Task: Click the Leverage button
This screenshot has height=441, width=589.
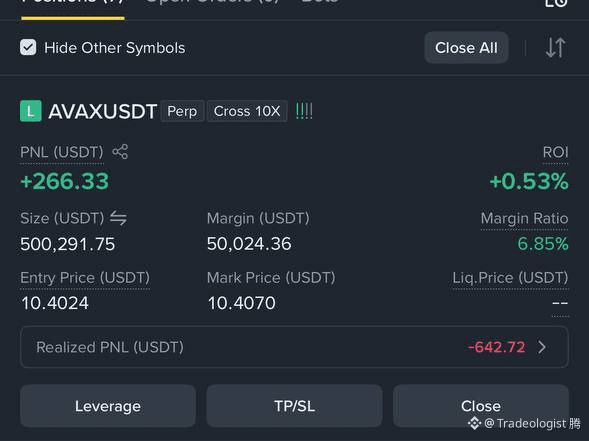Action: click(108, 406)
